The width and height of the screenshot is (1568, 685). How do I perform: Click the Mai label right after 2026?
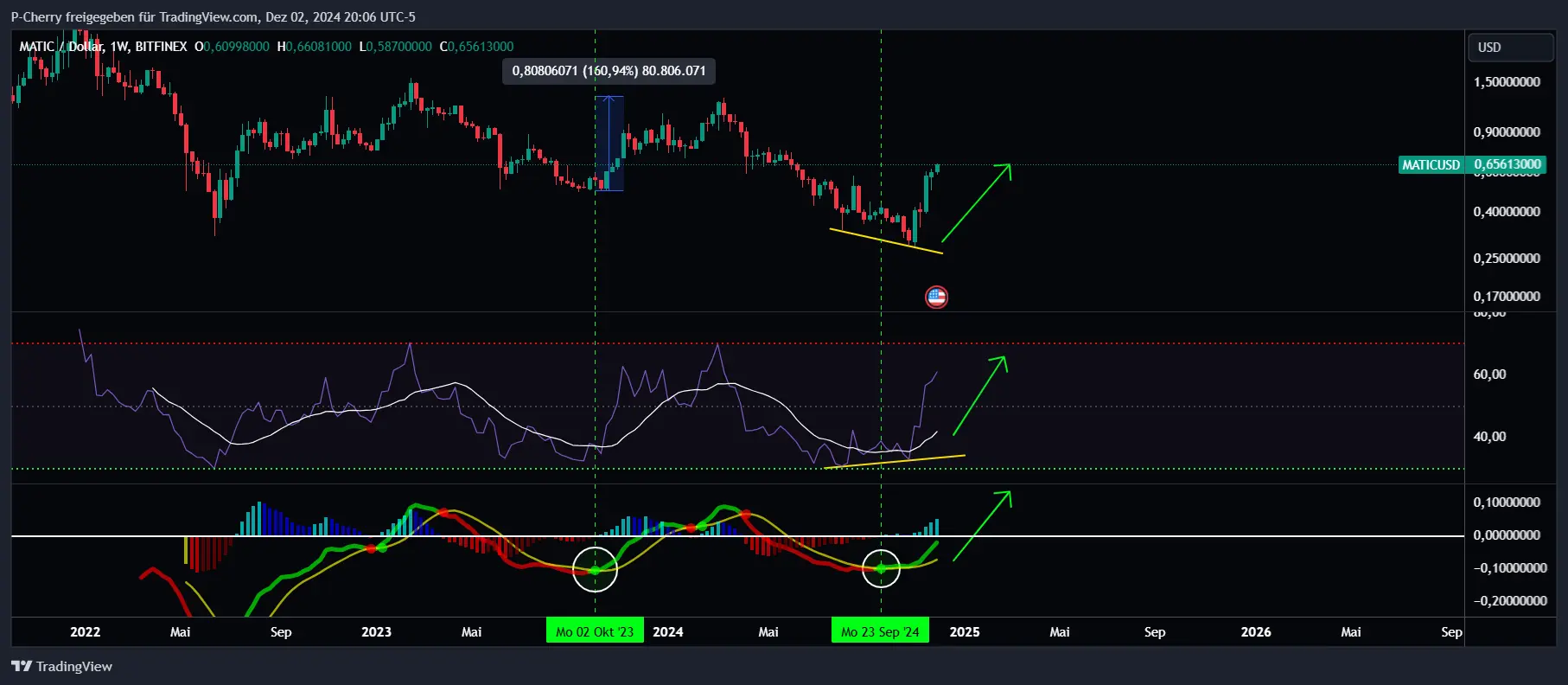(x=1351, y=632)
